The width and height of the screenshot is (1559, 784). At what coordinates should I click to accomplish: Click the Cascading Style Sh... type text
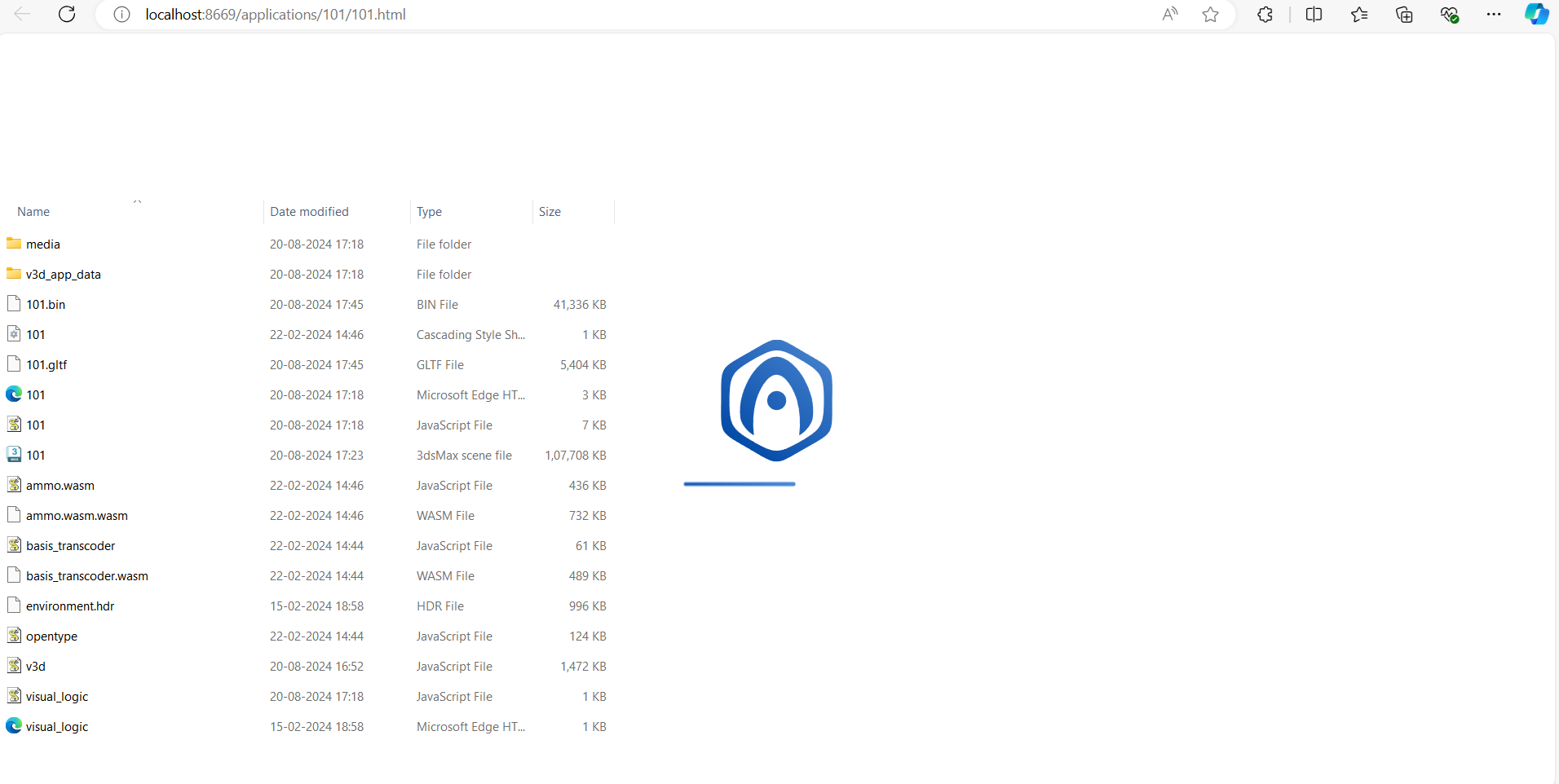[x=470, y=335]
